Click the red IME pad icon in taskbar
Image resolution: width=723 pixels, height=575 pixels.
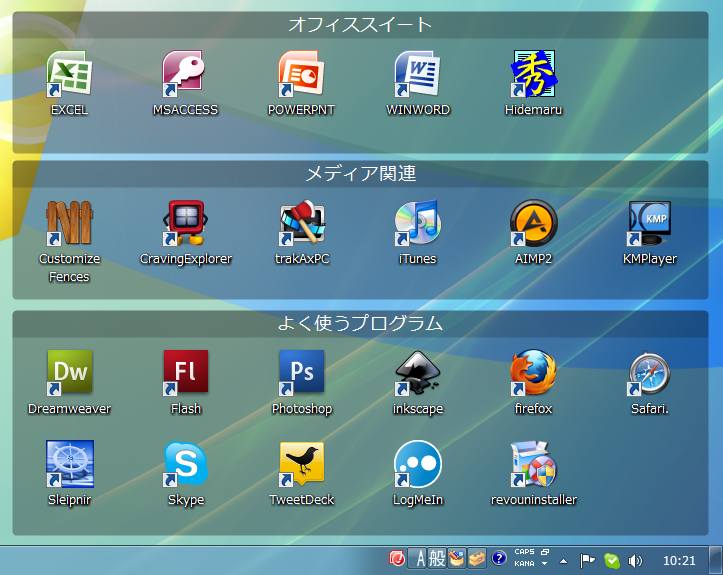click(397, 559)
